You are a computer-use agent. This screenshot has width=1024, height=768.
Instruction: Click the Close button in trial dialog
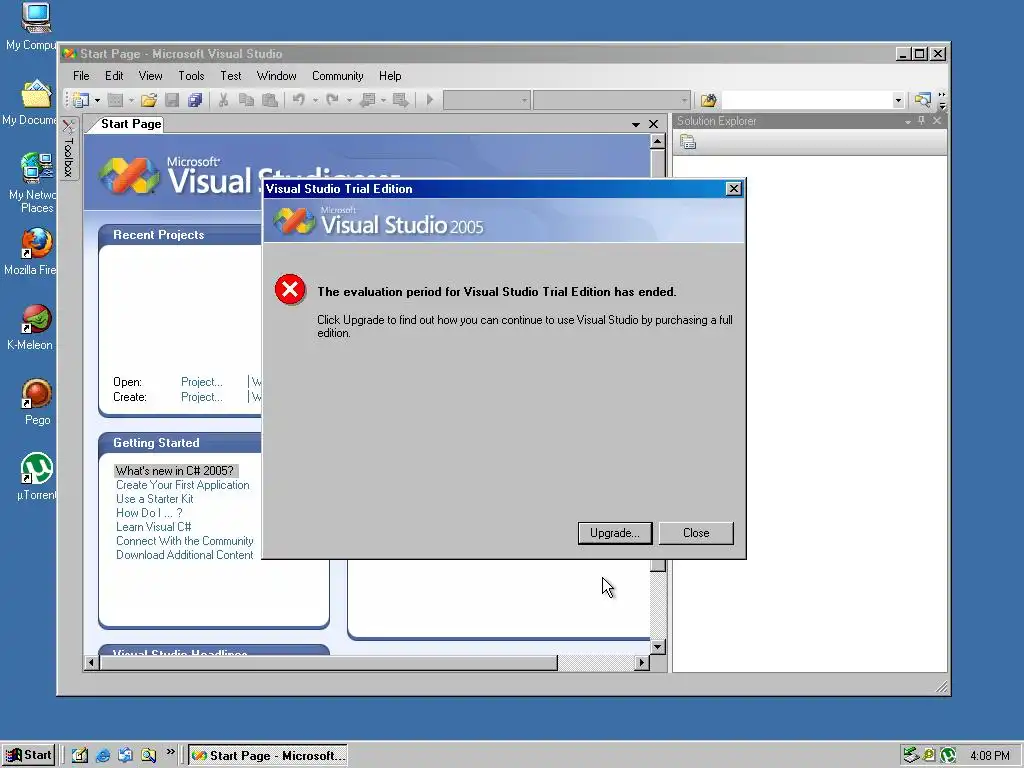(696, 533)
